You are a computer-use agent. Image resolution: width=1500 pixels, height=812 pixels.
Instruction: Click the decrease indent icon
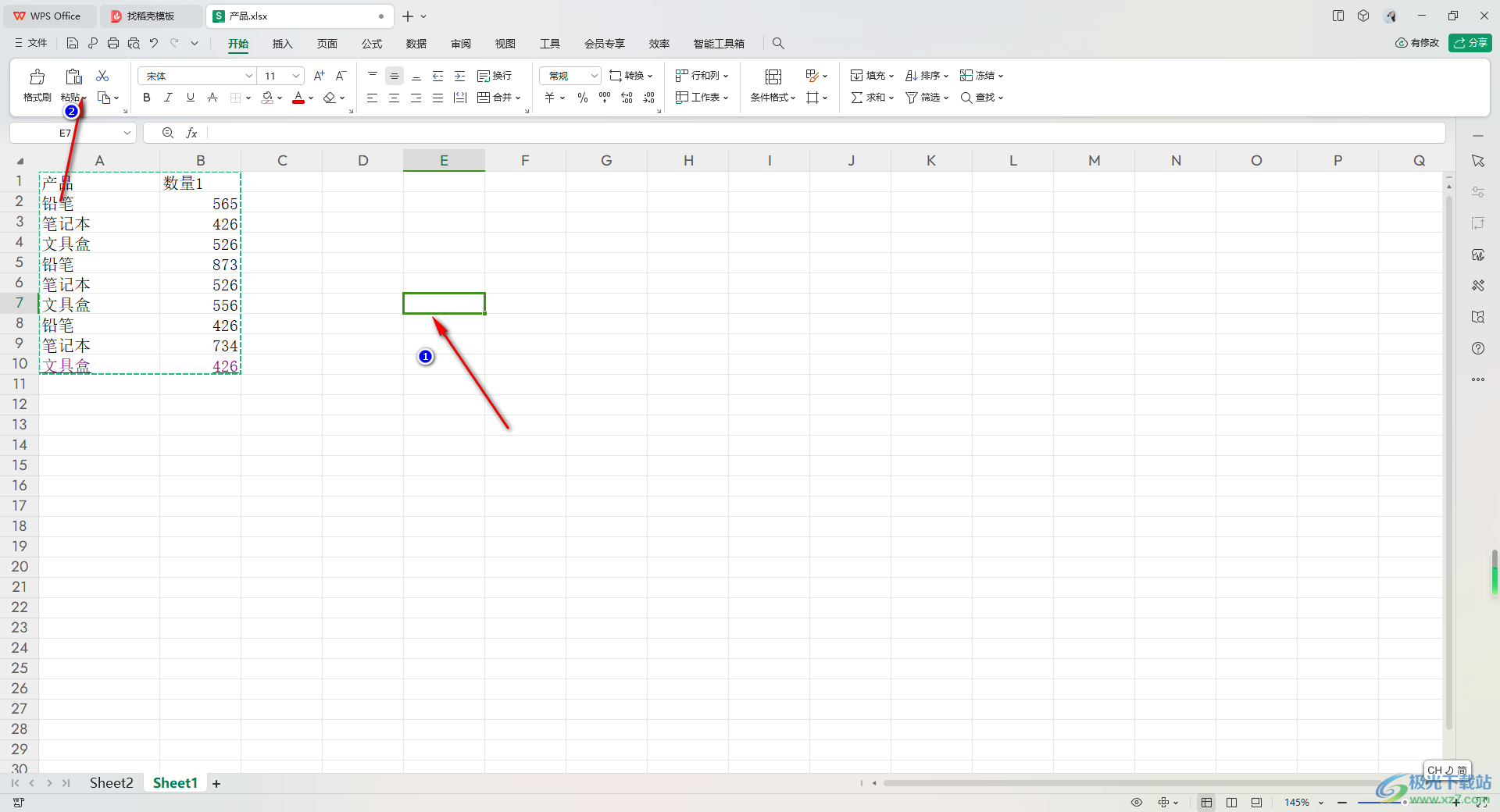(x=438, y=76)
